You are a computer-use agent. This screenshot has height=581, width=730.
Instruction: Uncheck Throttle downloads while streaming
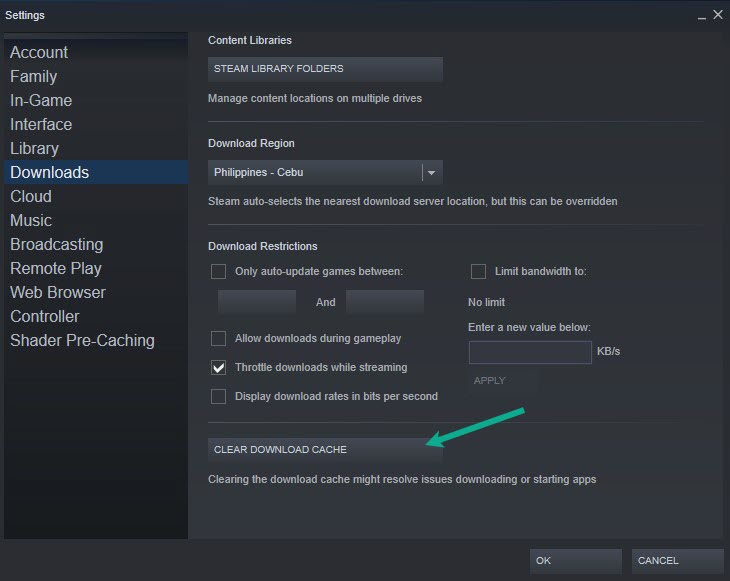pyautogui.click(x=218, y=367)
